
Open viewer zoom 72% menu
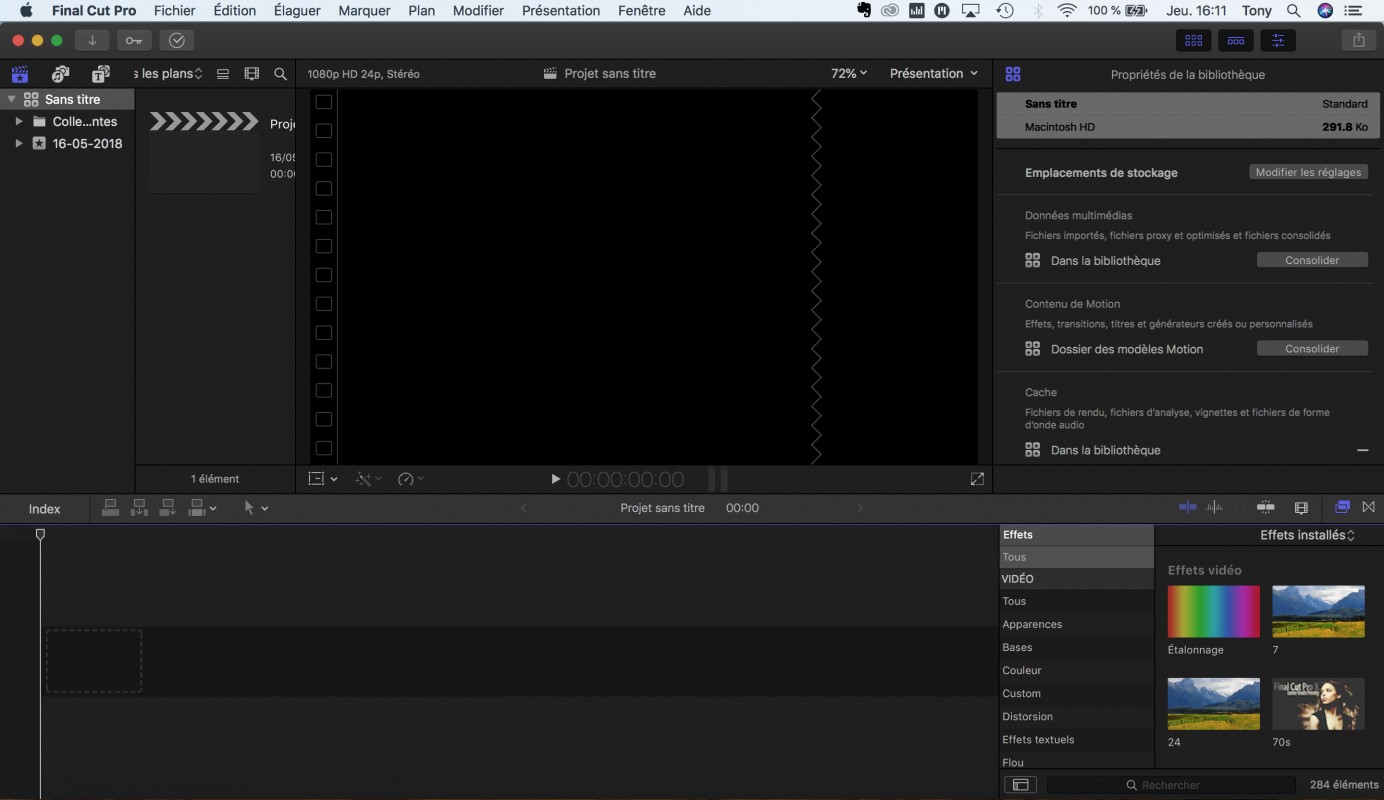click(849, 73)
